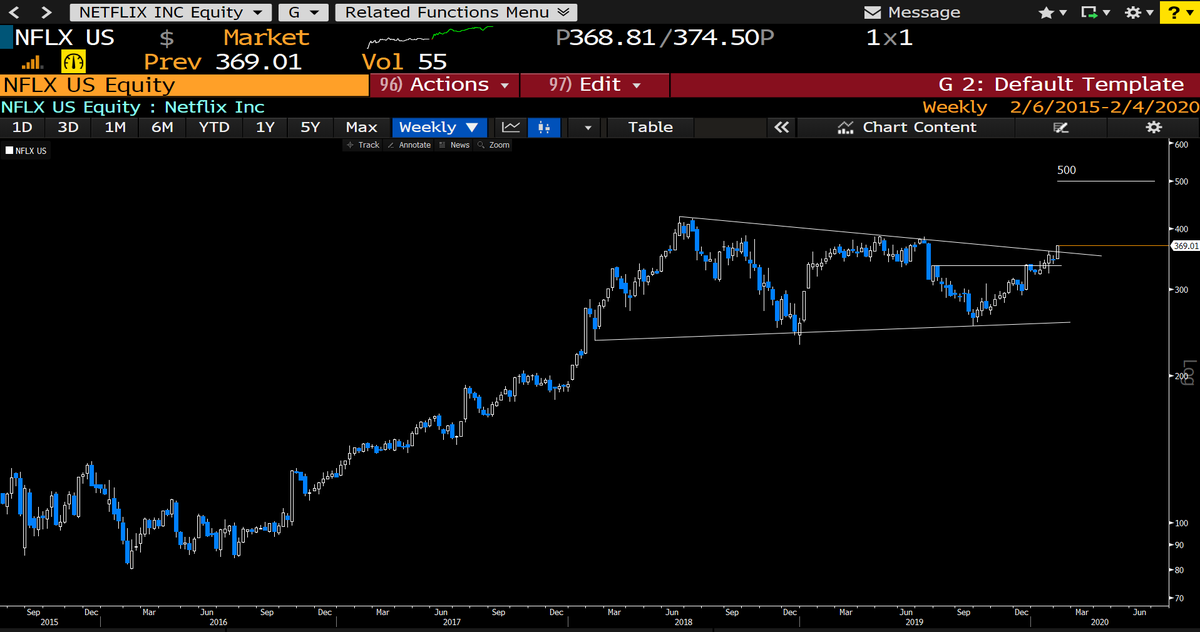Expand the Related Functions Menu

click(456, 12)
